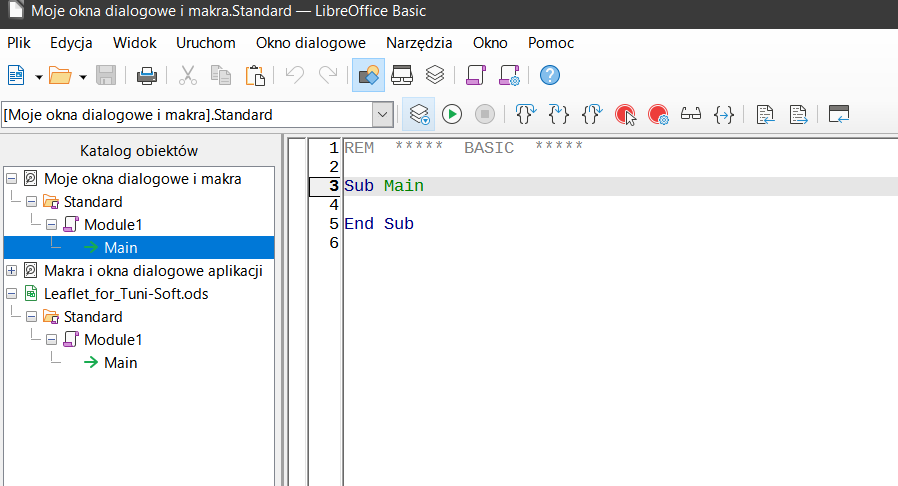
Task: Select Module1 under 'Moje okna dialogowe i makra'
Action: click(113, 225)
